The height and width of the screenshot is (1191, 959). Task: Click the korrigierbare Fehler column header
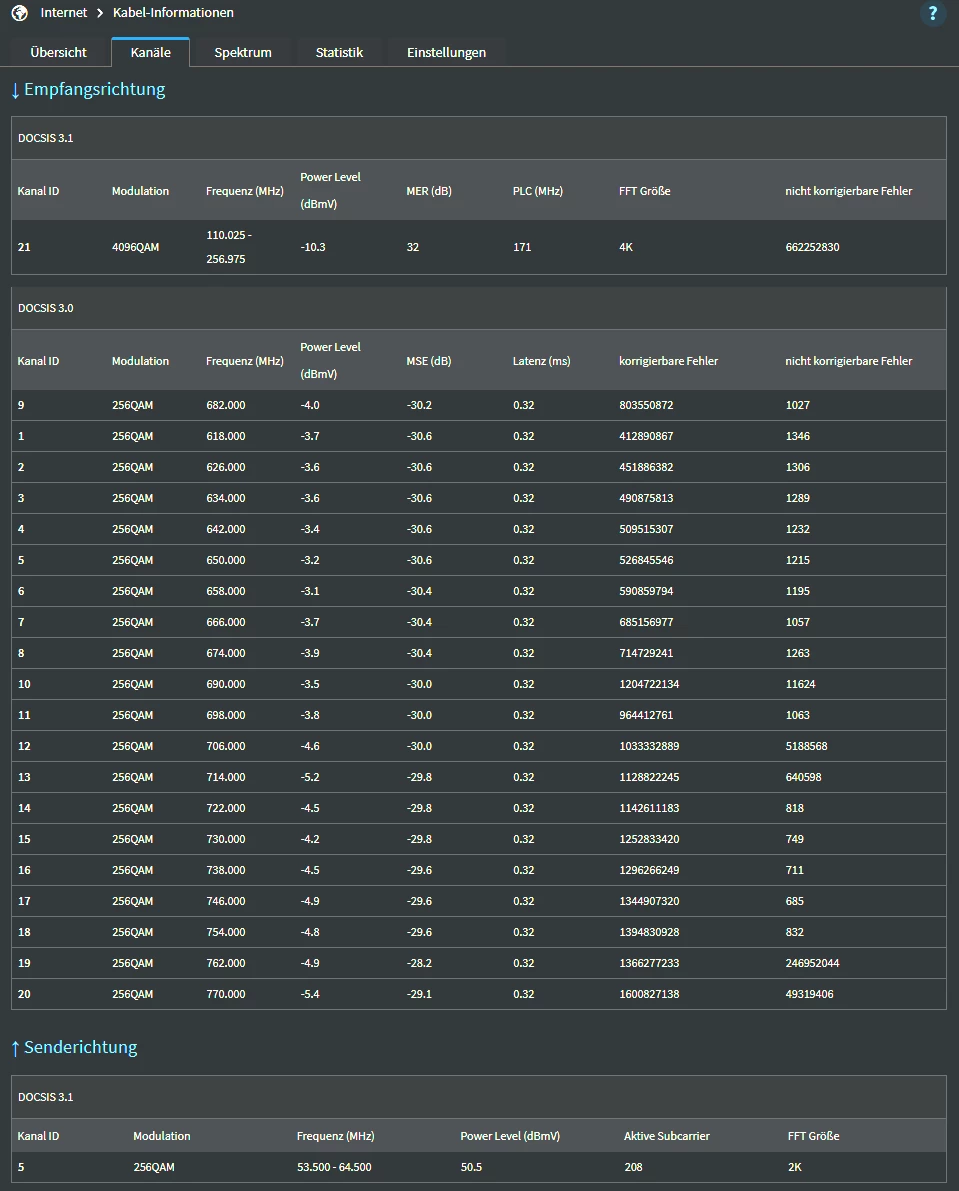pos(668,361)
